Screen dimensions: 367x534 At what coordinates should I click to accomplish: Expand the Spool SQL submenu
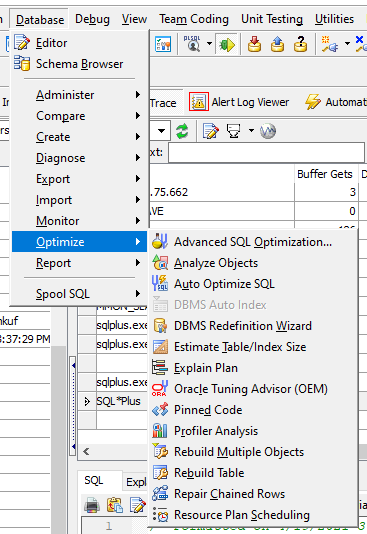click(79, 294)
